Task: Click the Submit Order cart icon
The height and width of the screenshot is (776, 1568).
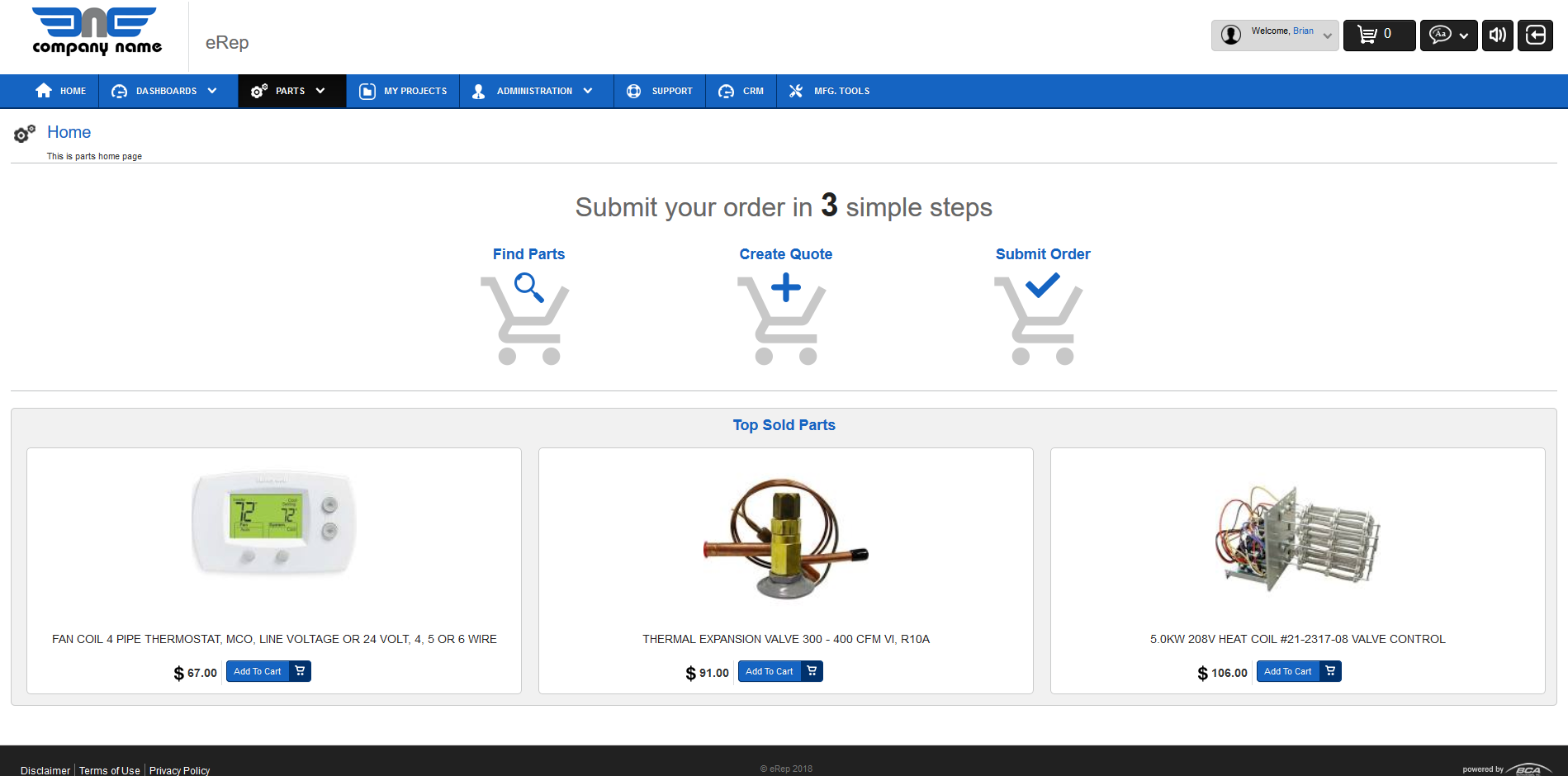Action: (1040, 319)
